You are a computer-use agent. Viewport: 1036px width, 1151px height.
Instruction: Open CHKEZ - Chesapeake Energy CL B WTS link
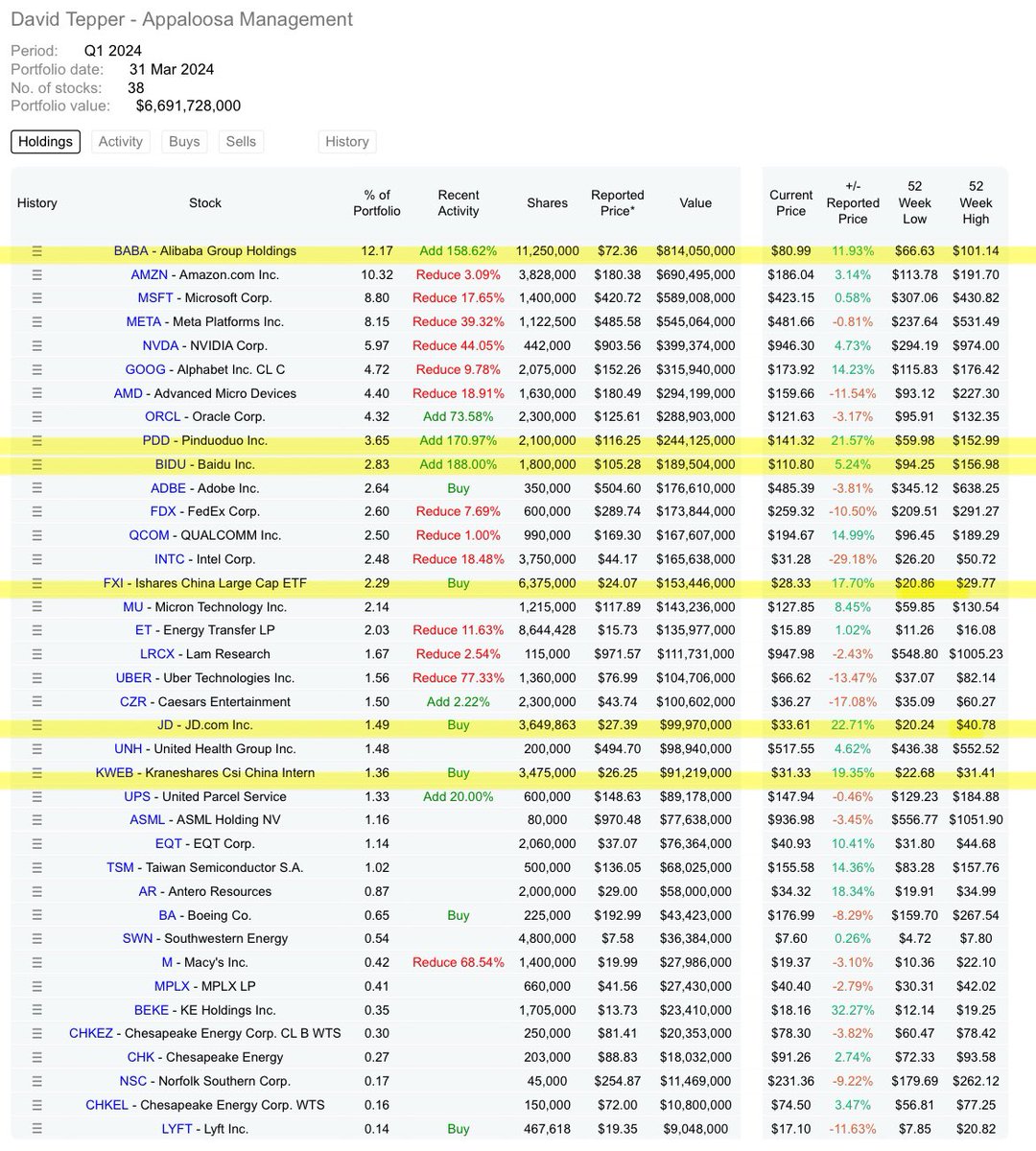205,1034
